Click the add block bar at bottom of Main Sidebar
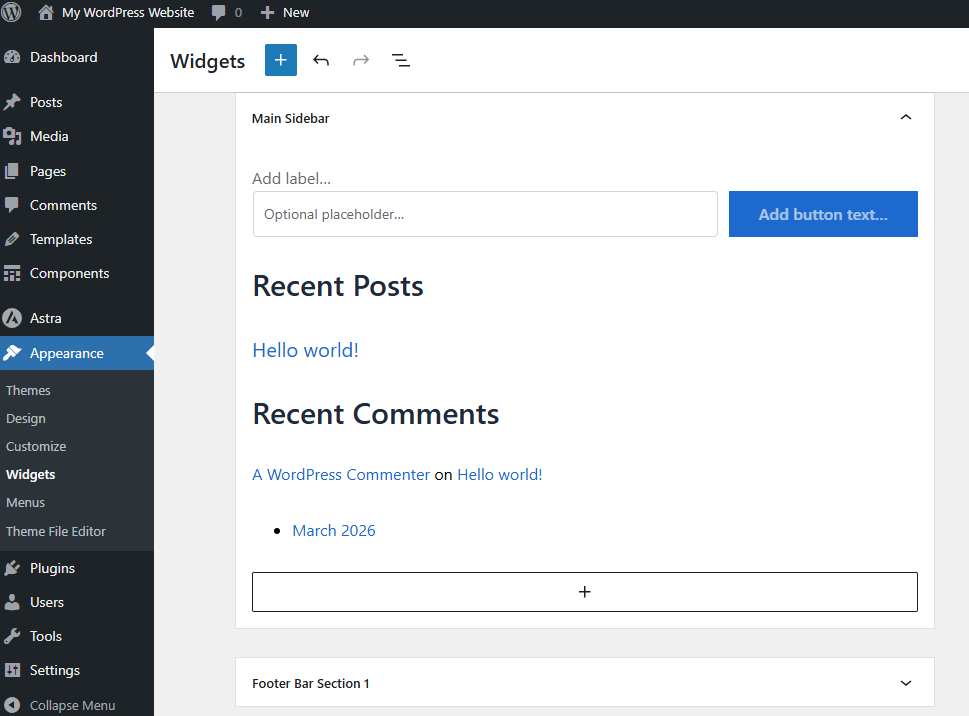 click(584, 592)
